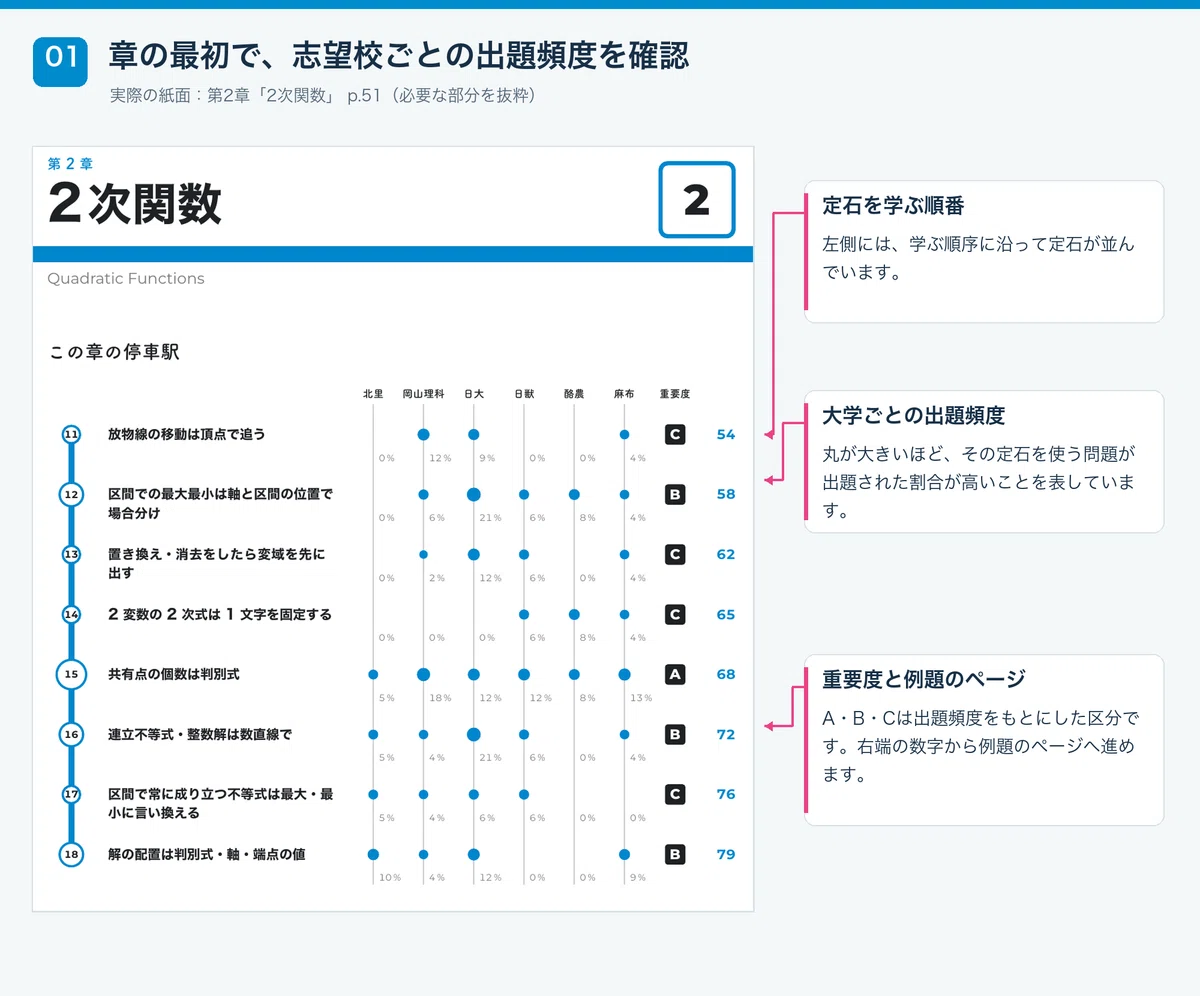Click row title 区間で常に成り立つ不等式は最大・最小に言い換える
The height and width of the screenshot is (996, 1200).
(x=220, y=803)
